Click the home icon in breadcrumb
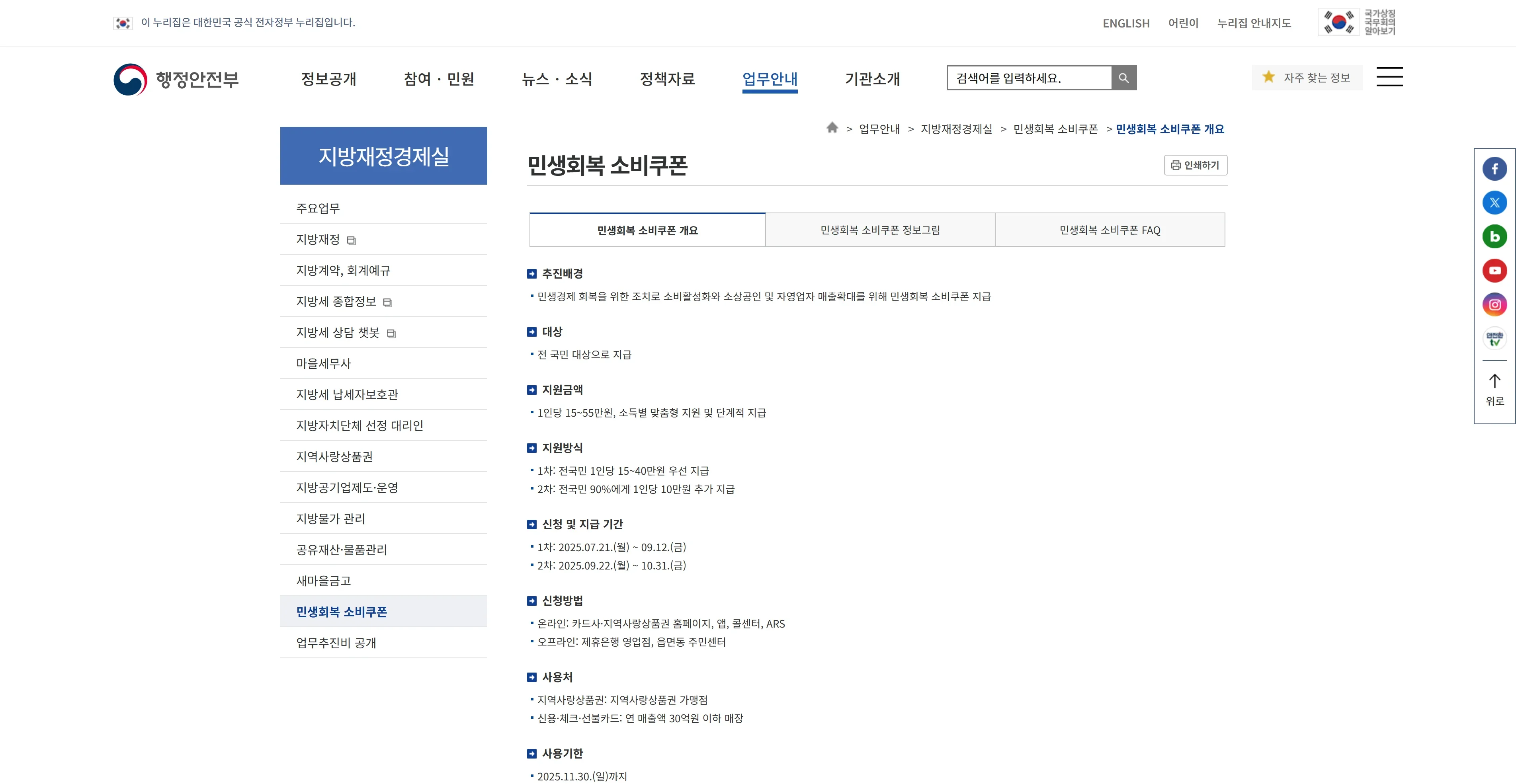Image resolution: width=1516 pixels, height=784 pixels. pyautogui.click(x=832, y=128)
